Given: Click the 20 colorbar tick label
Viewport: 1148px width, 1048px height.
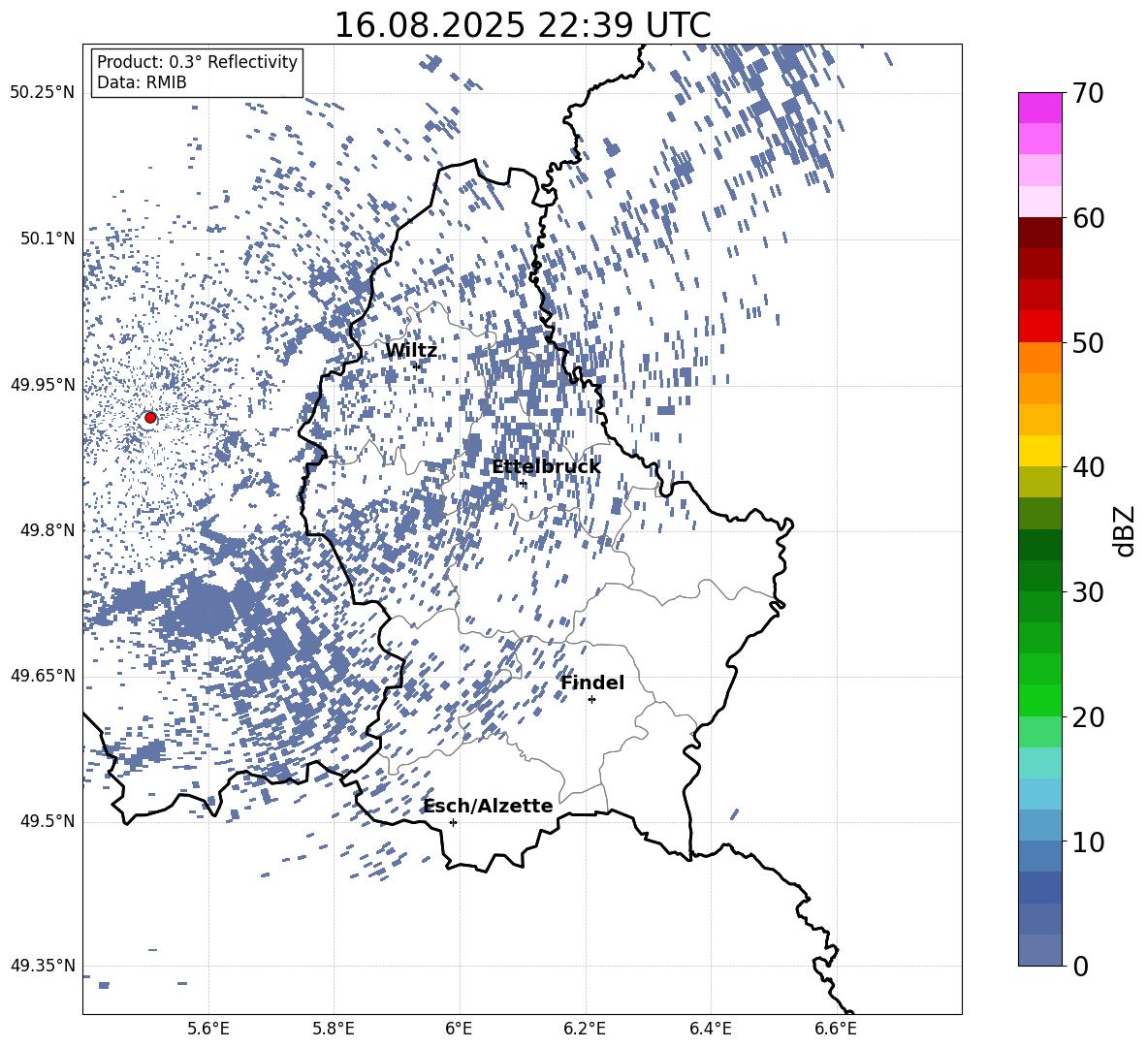Looking at the screenshot, I should [1088, 716].
